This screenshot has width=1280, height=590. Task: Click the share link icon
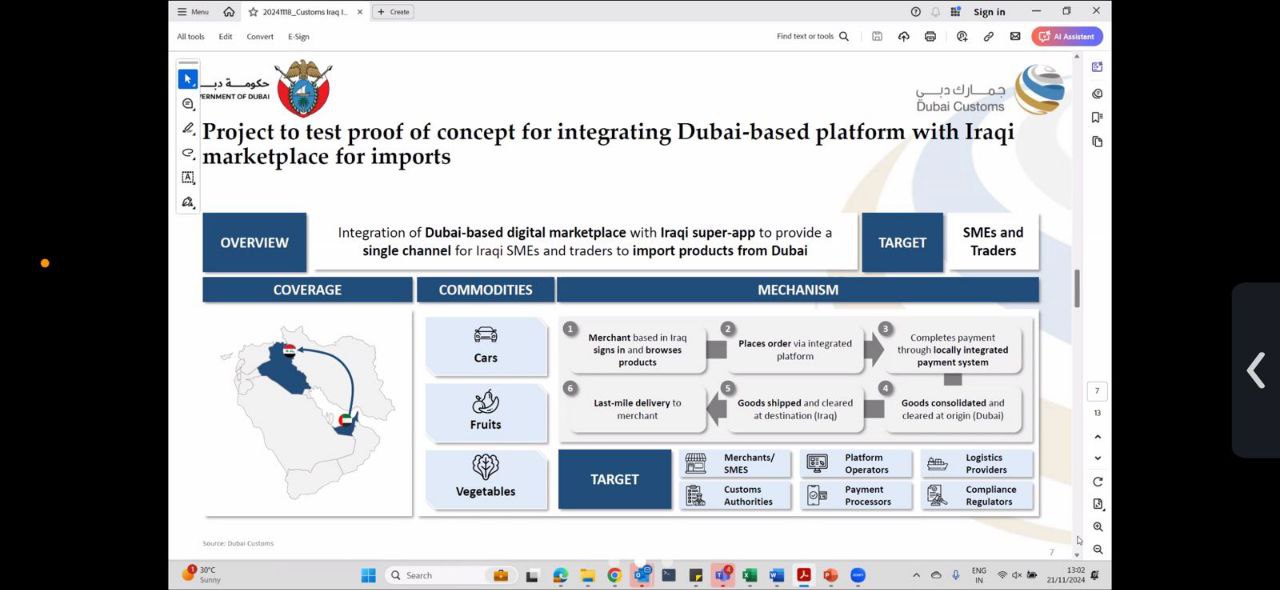[x=988, y=37]
